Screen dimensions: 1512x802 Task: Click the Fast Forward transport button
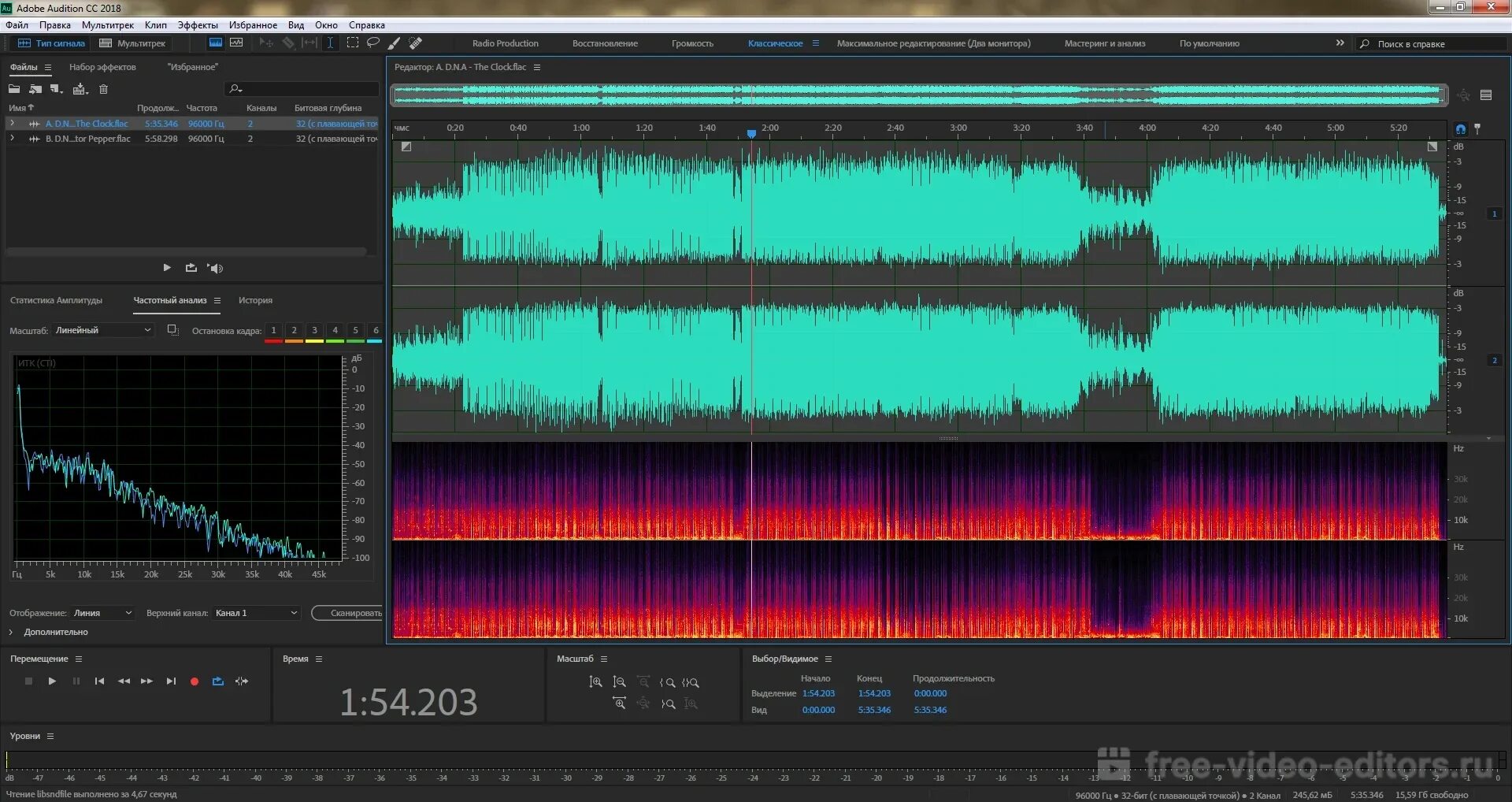pos(147,681)
